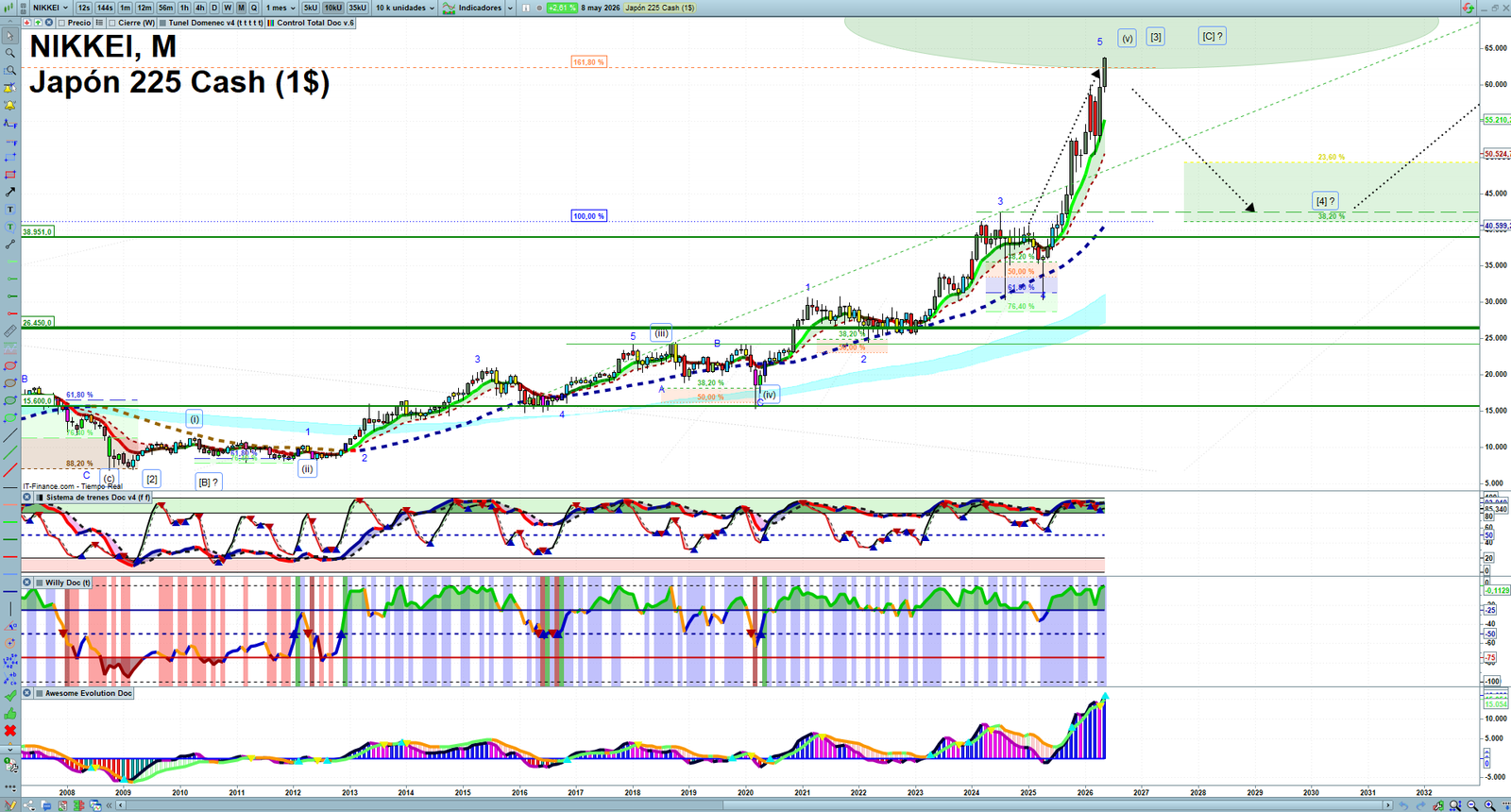Select the arrow cursor tool
Viewport: 1511px width, 812px height.
10,36
